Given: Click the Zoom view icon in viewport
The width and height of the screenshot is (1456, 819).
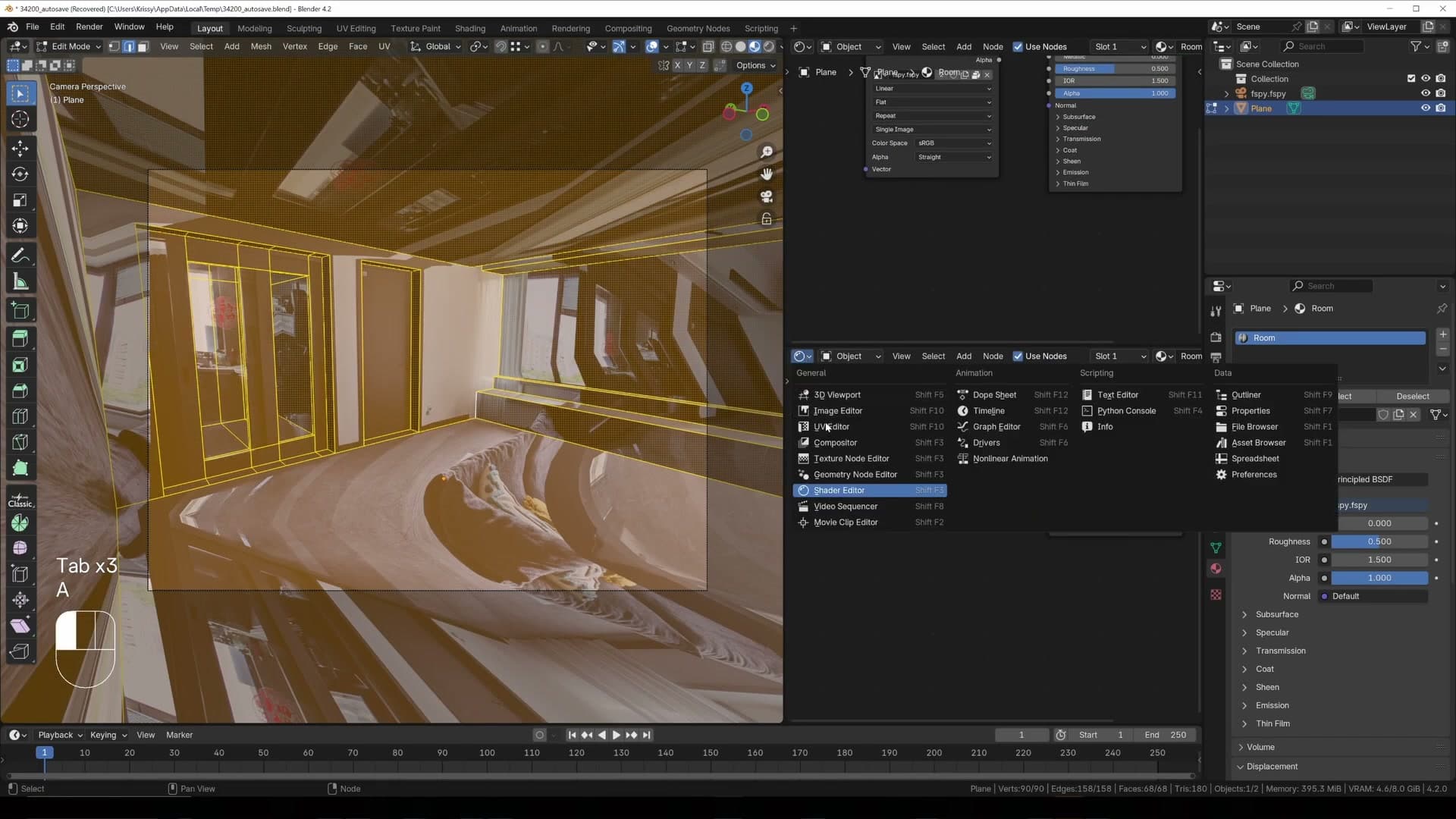Looking at the screenshot, I should [x=767, y=152].
